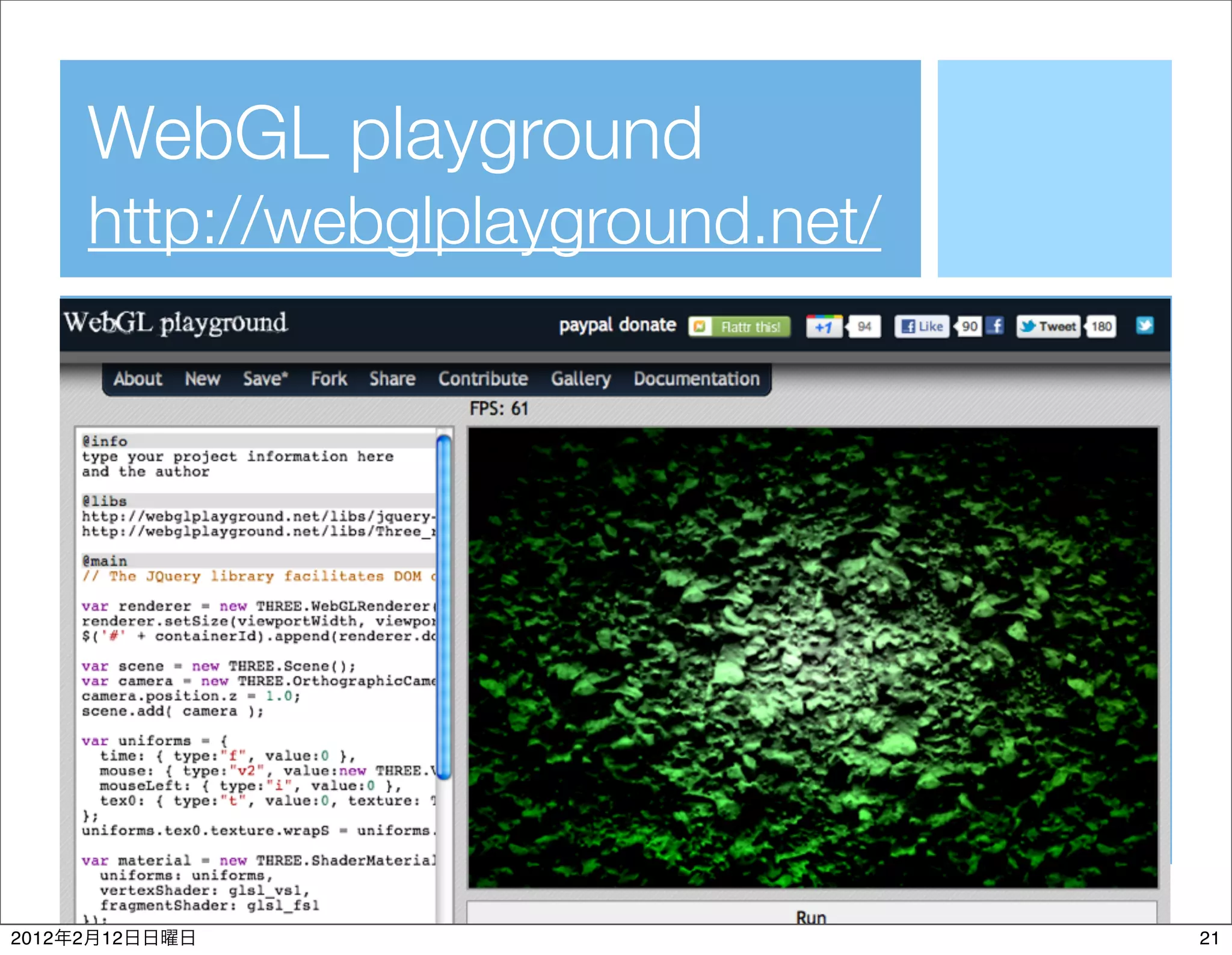Open the Contribute menu item

(483, 379)
